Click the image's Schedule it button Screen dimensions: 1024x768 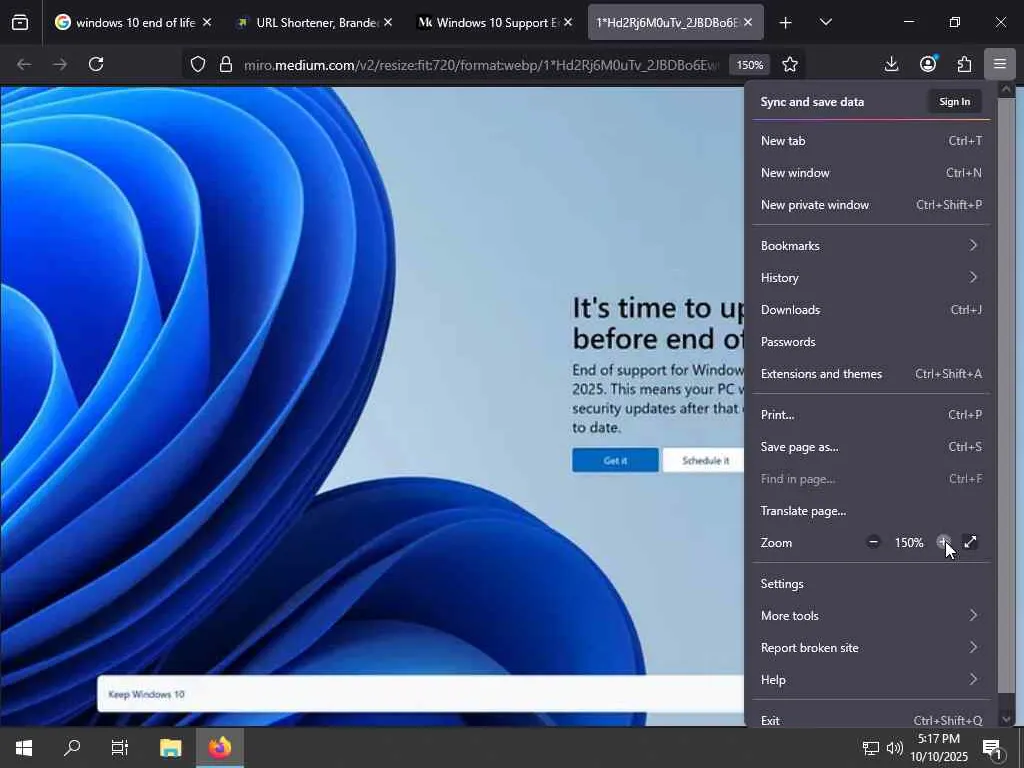pos(704,460)
